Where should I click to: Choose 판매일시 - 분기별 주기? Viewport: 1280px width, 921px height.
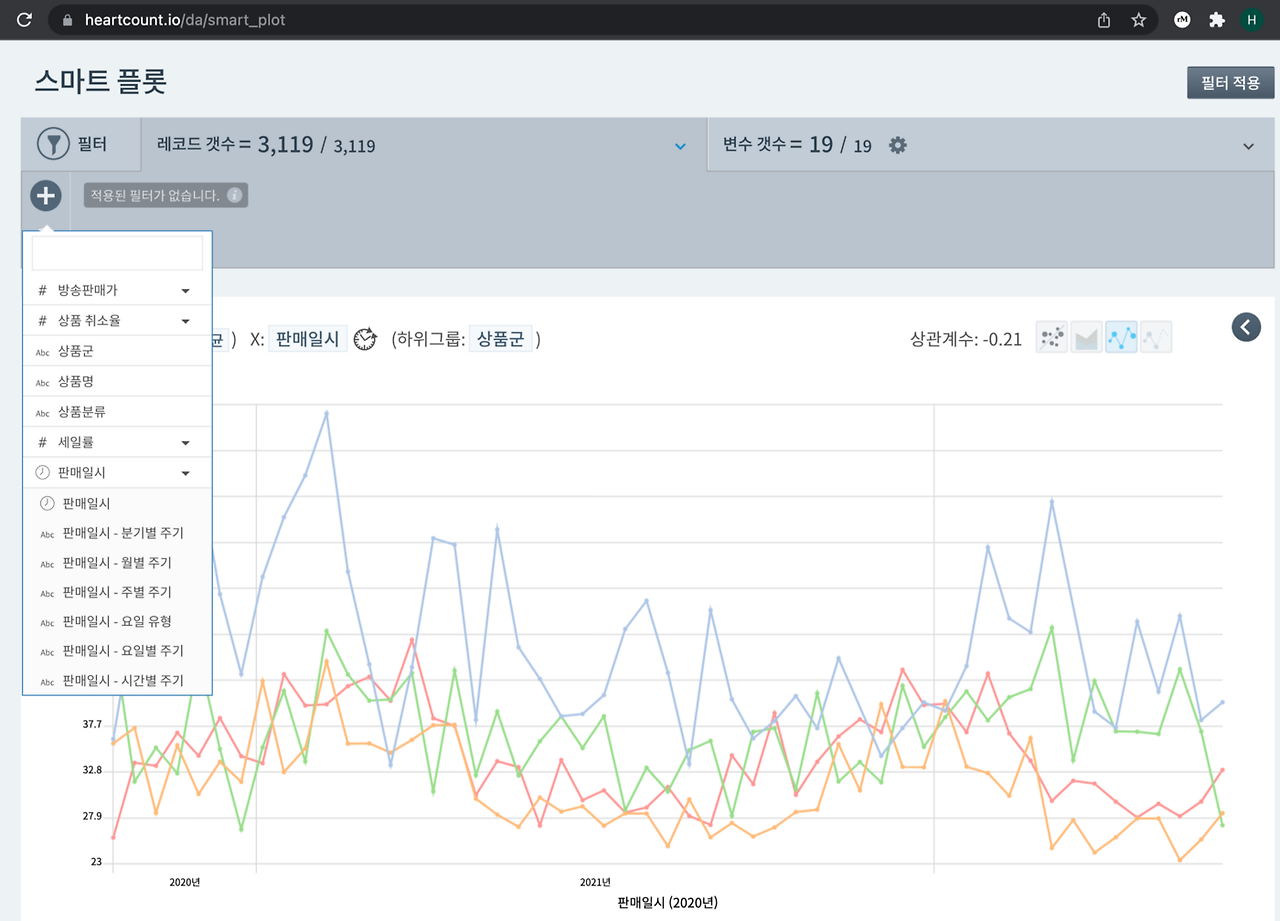point(117,533)
